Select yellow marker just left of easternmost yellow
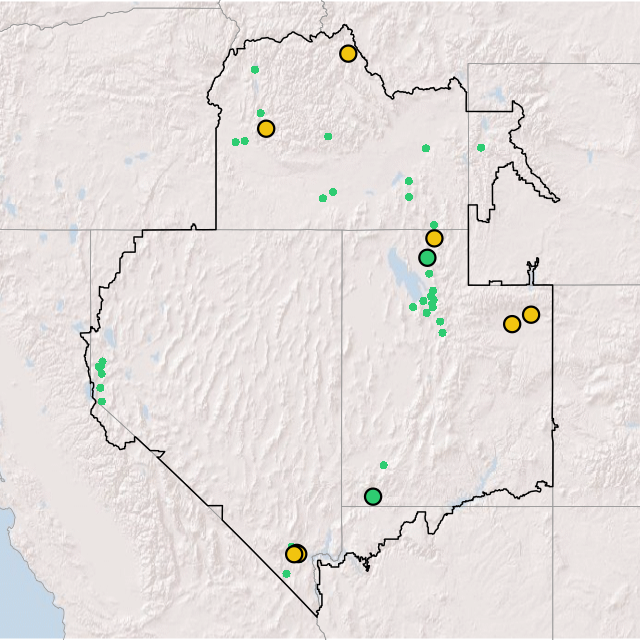The height and width of the screenshot is (640, 640). coord(512,324)
